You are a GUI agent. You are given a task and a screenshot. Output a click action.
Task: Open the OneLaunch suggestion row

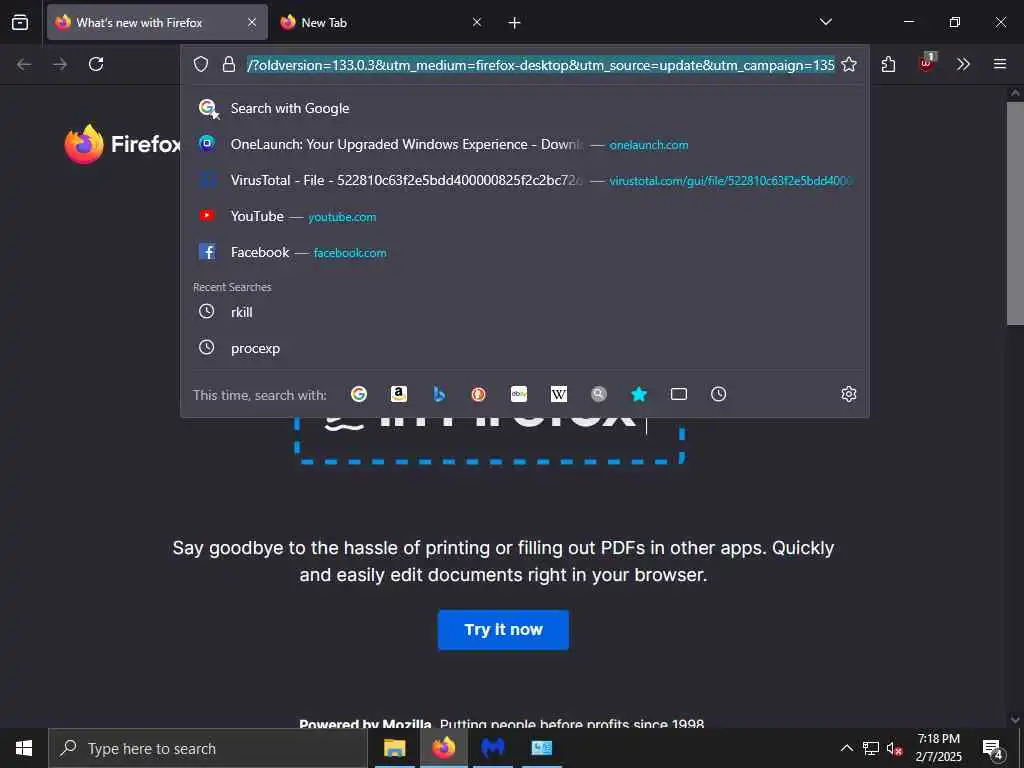point(524,144)
